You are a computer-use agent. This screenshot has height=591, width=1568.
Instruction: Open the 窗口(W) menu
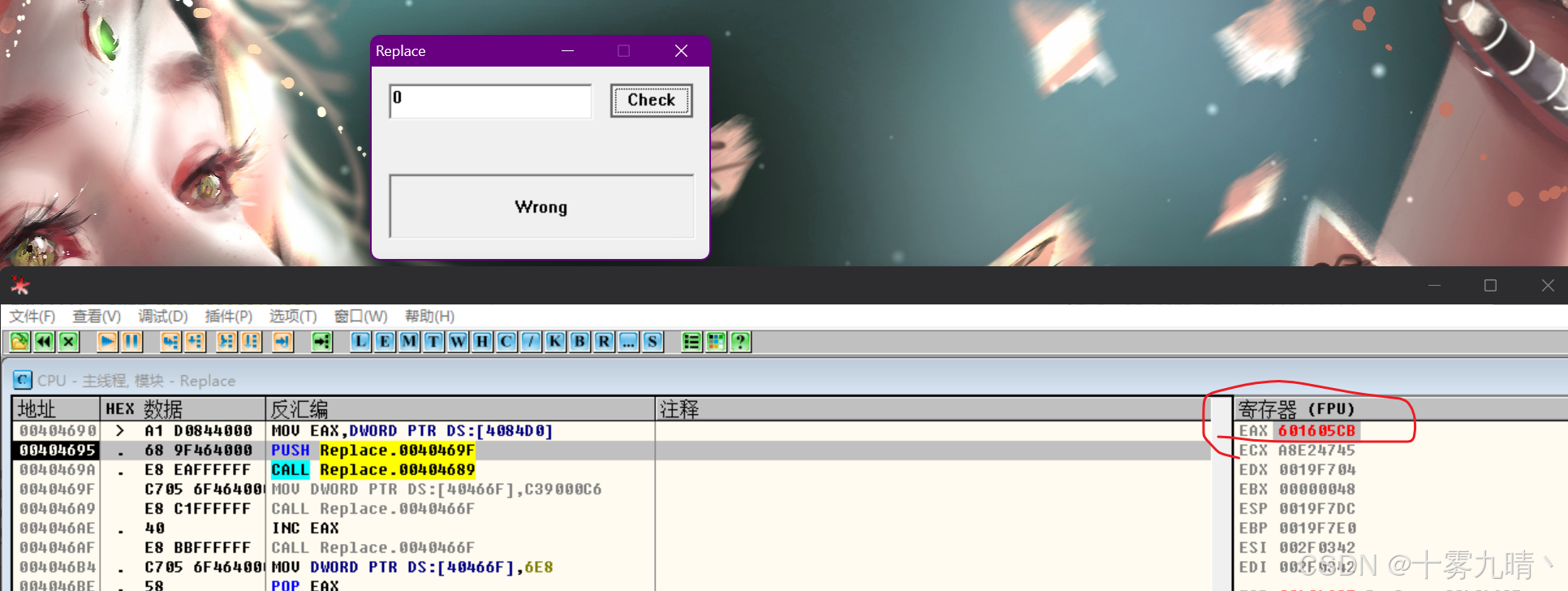point(360,317)
